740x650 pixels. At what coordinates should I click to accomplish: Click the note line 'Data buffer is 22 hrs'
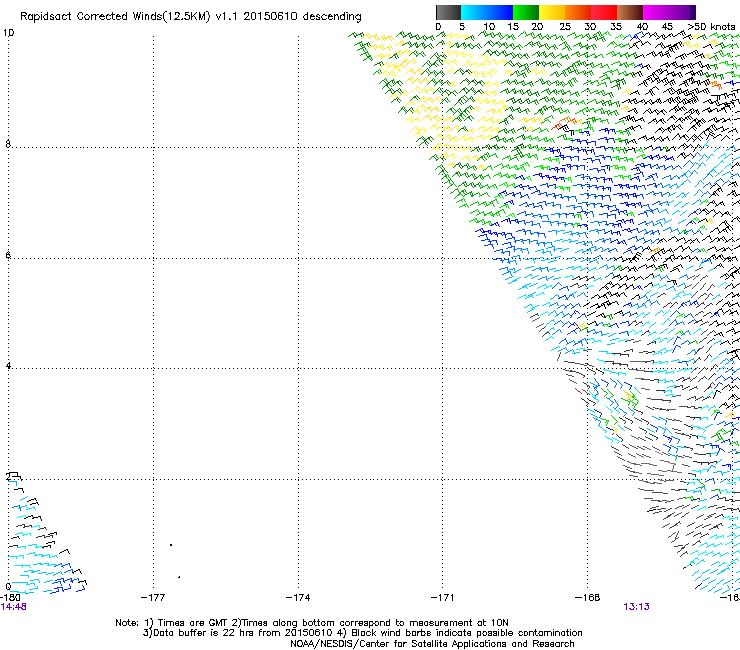362,633
